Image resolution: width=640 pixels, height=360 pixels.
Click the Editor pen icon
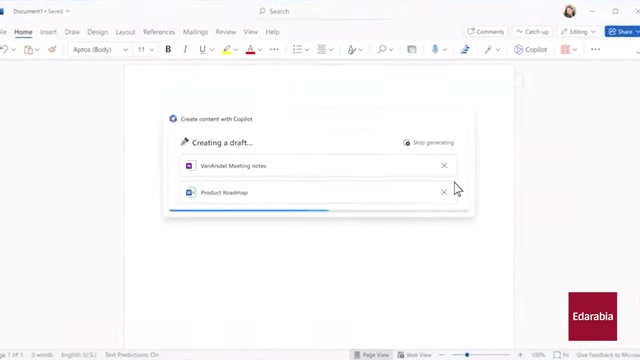pos(465,49)
